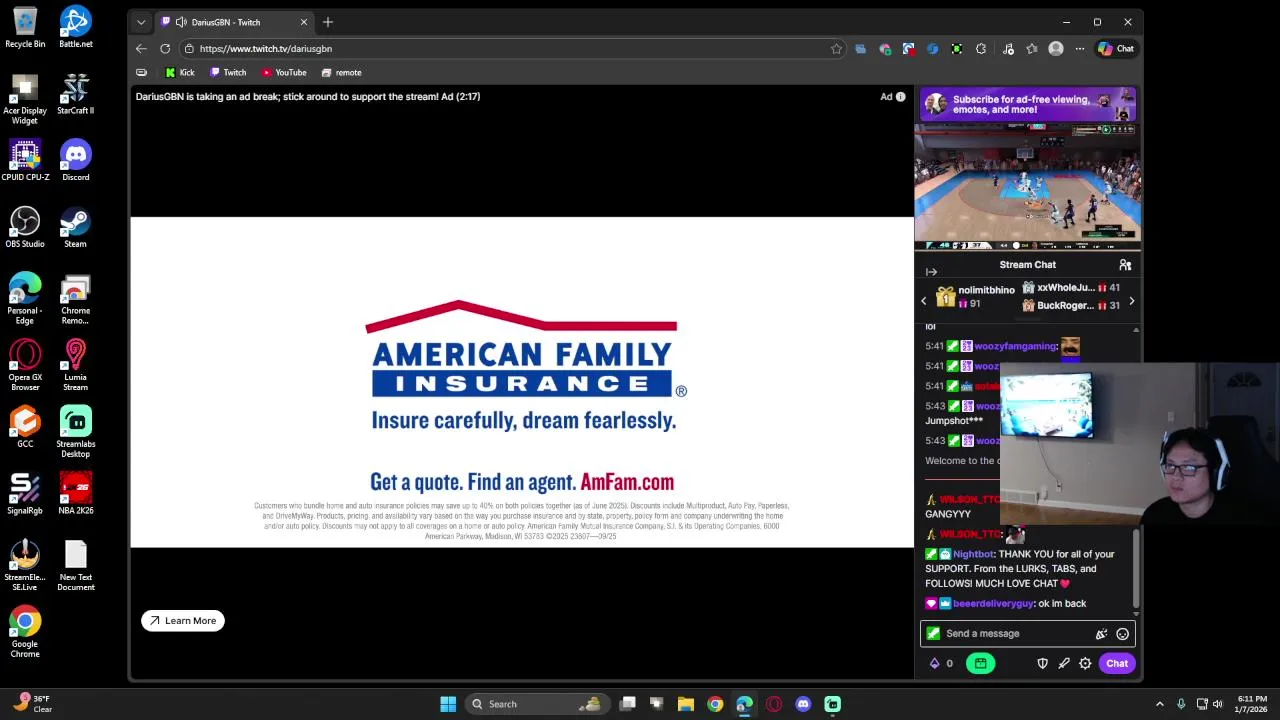
Task: Open Discord from taskbar
Action: click(x=803, y=704)
